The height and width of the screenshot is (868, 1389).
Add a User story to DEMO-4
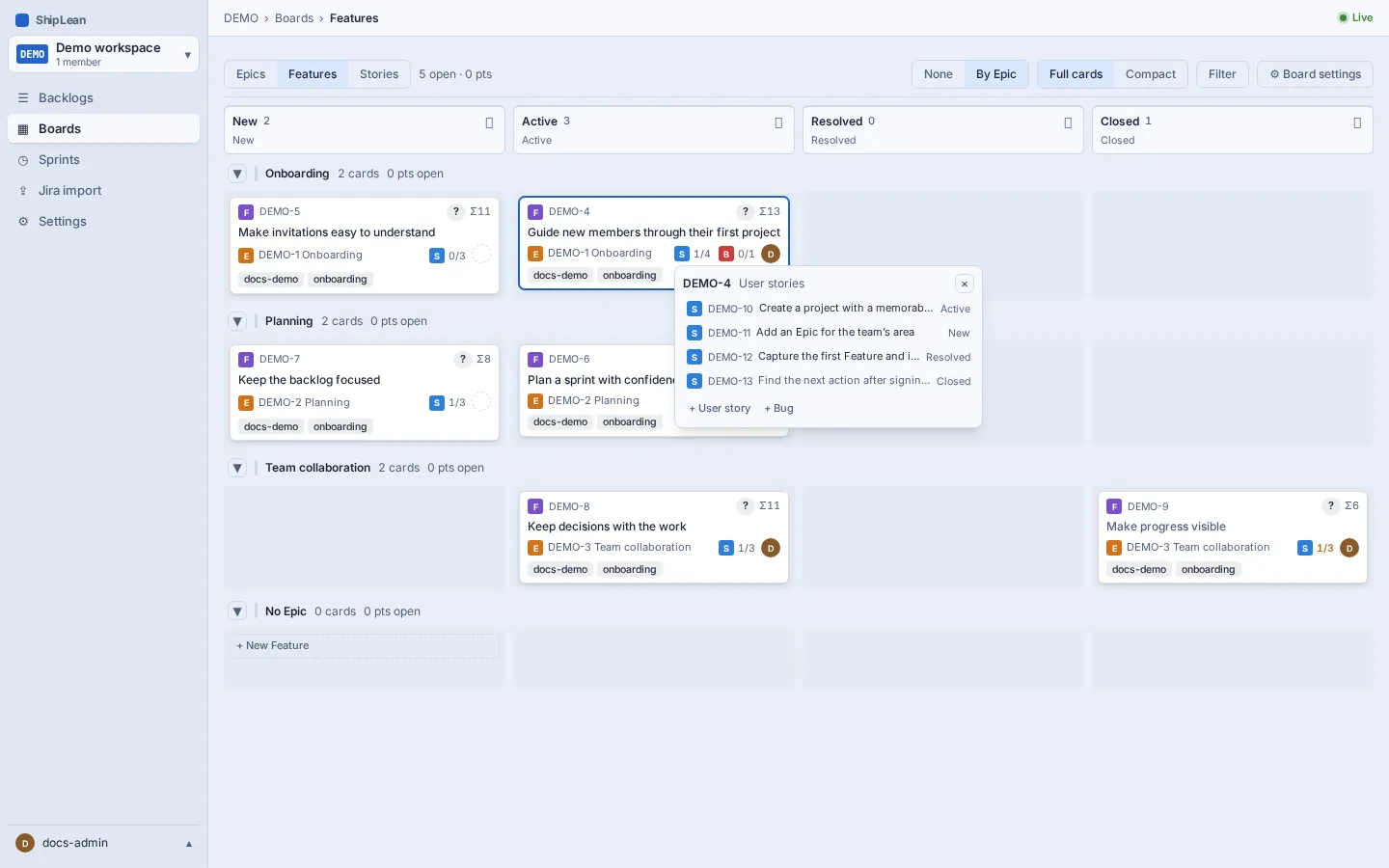click(720, 408)
